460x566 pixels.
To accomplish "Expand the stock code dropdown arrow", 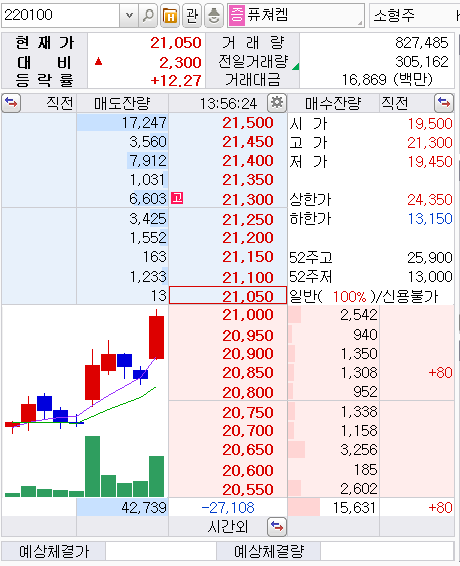I will pyautogui.click(x=129, y=16).
